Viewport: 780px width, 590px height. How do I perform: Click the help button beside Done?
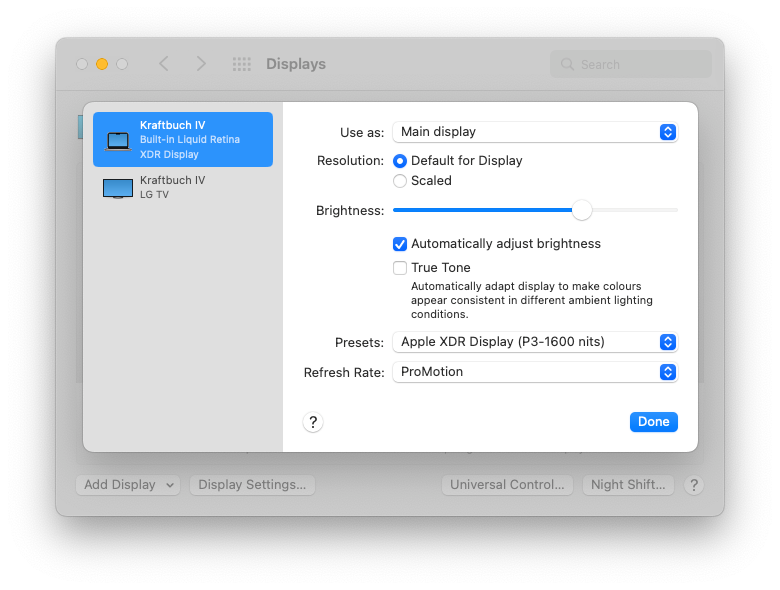pos(313,422)
